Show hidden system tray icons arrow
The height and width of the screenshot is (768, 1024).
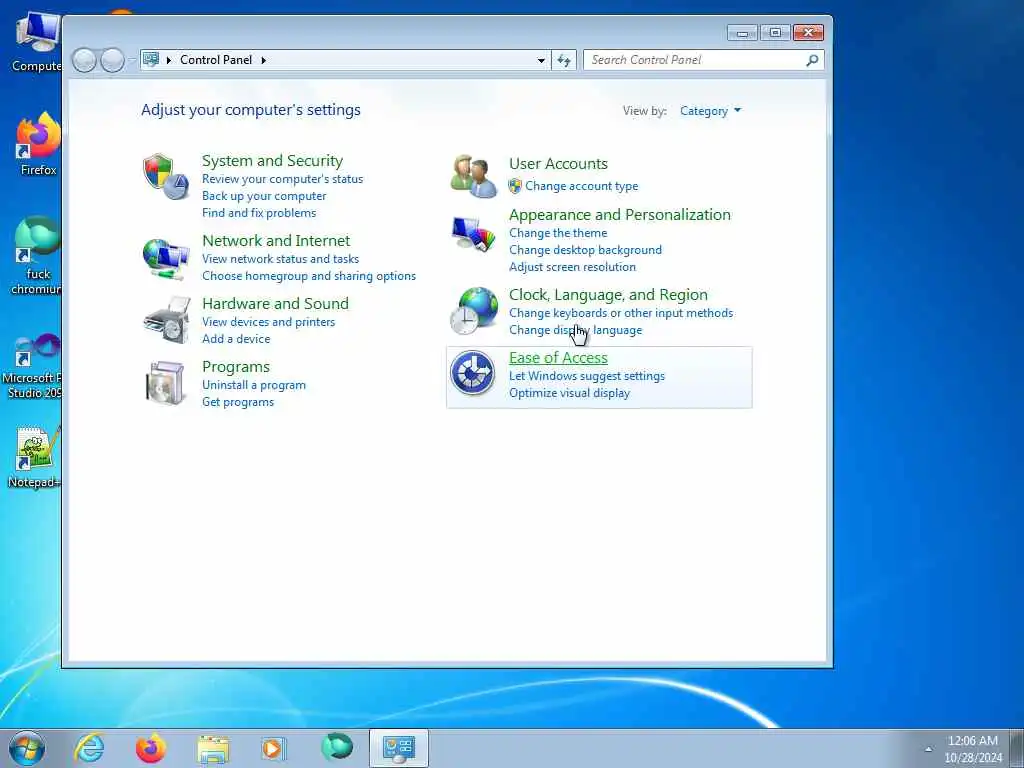(x=928, y=749)
